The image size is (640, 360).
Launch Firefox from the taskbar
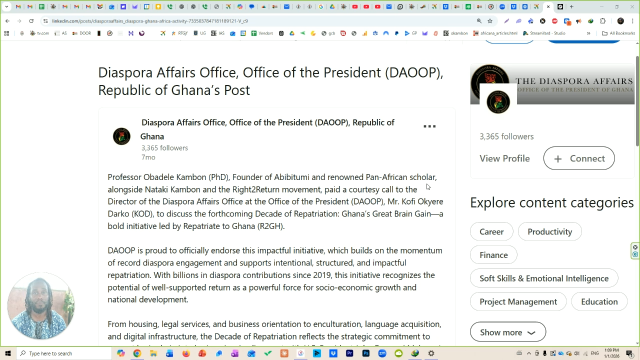pyautogui.click(x=186, y=353)
